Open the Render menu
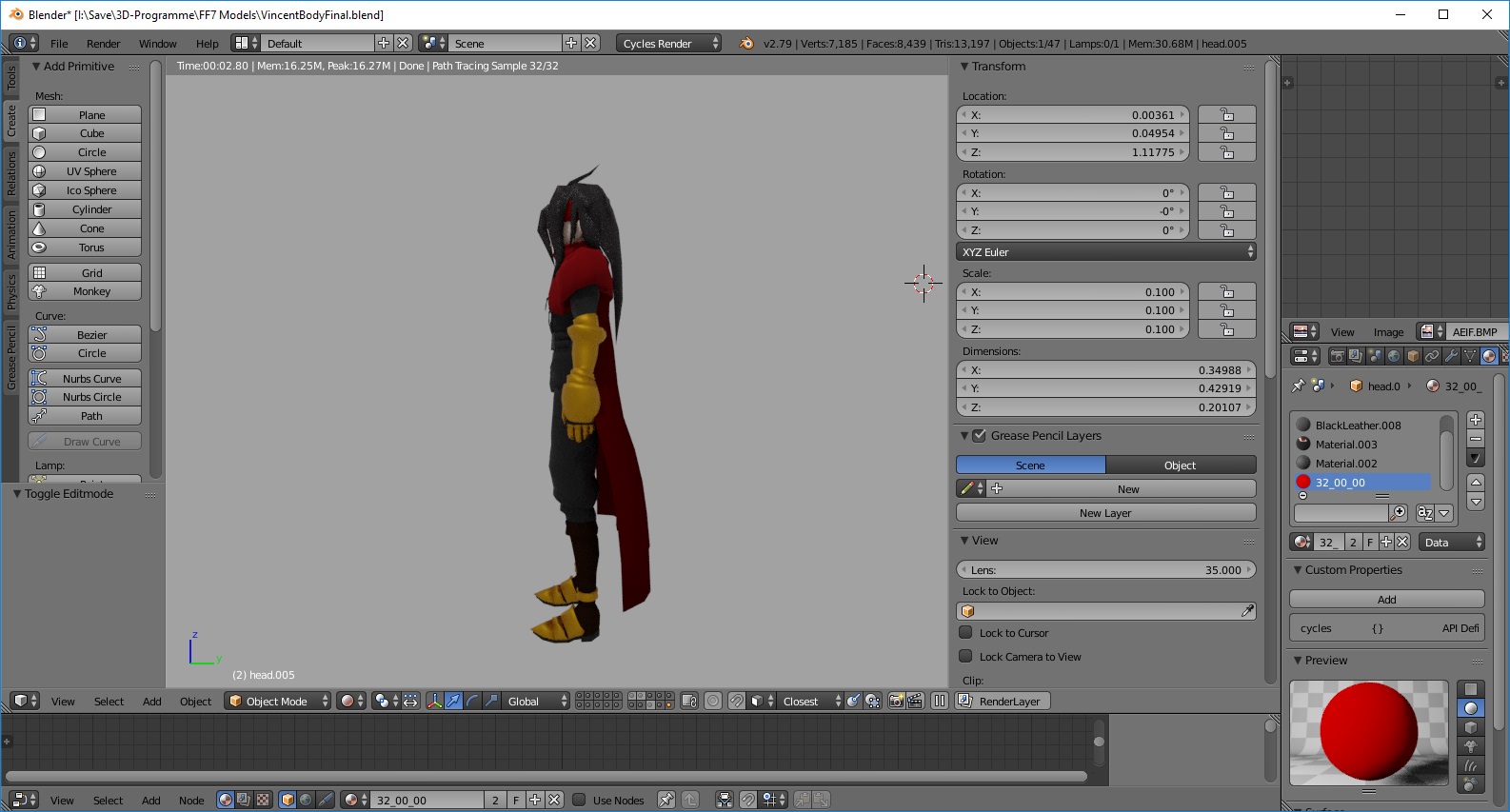Viewport: 1510px width, 812px height. click(103, 44)
